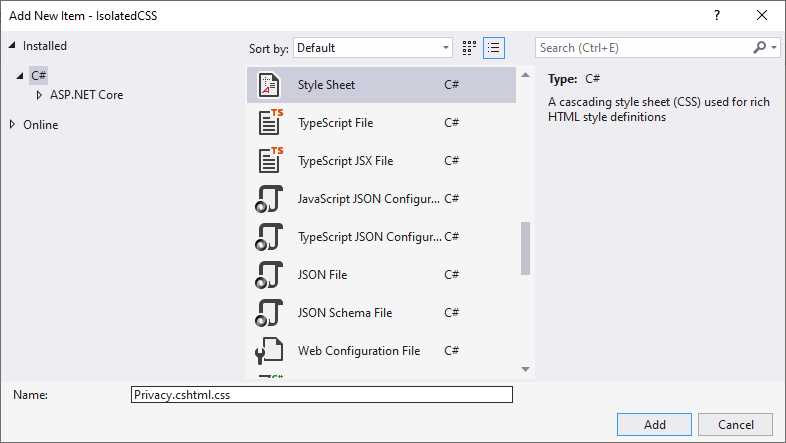Open the help question mark button
This screenshot has height=443, width=786.
click(x=717, y=16)
